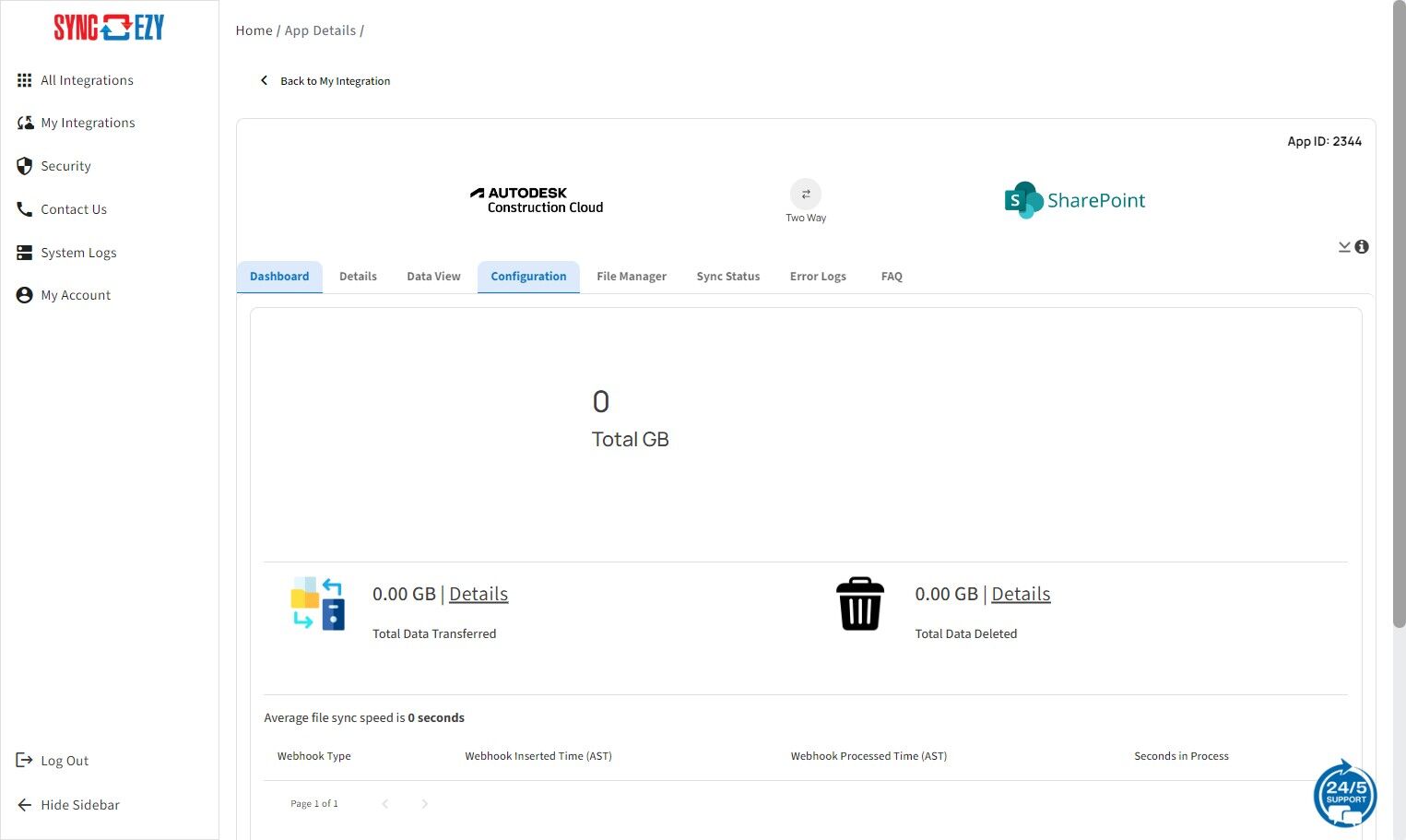Open Details for Total Data Transferred
The height and width of the screenshot is (840, 1406).
479,594
